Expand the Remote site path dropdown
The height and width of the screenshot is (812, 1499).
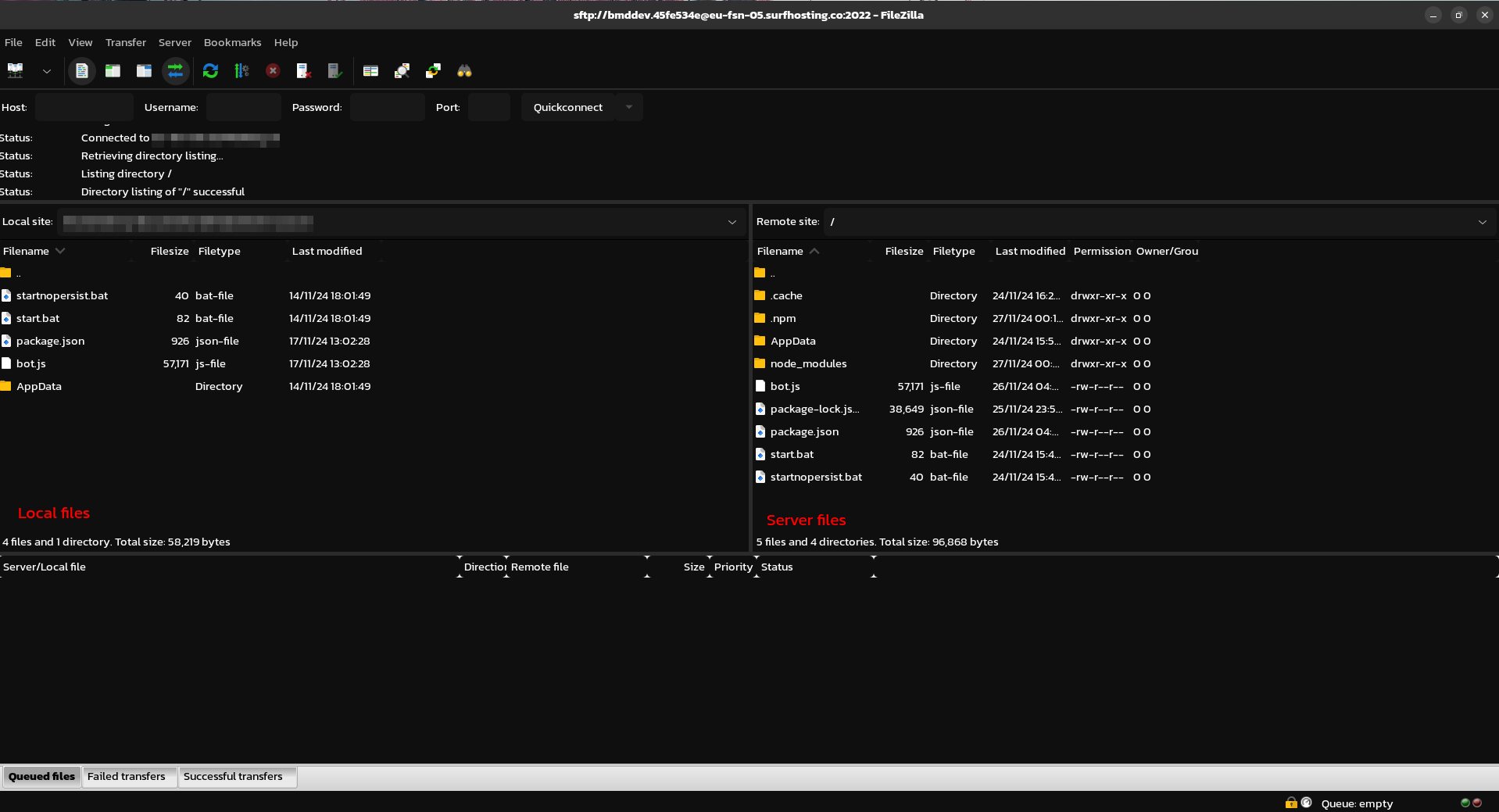pos(1482,222)
